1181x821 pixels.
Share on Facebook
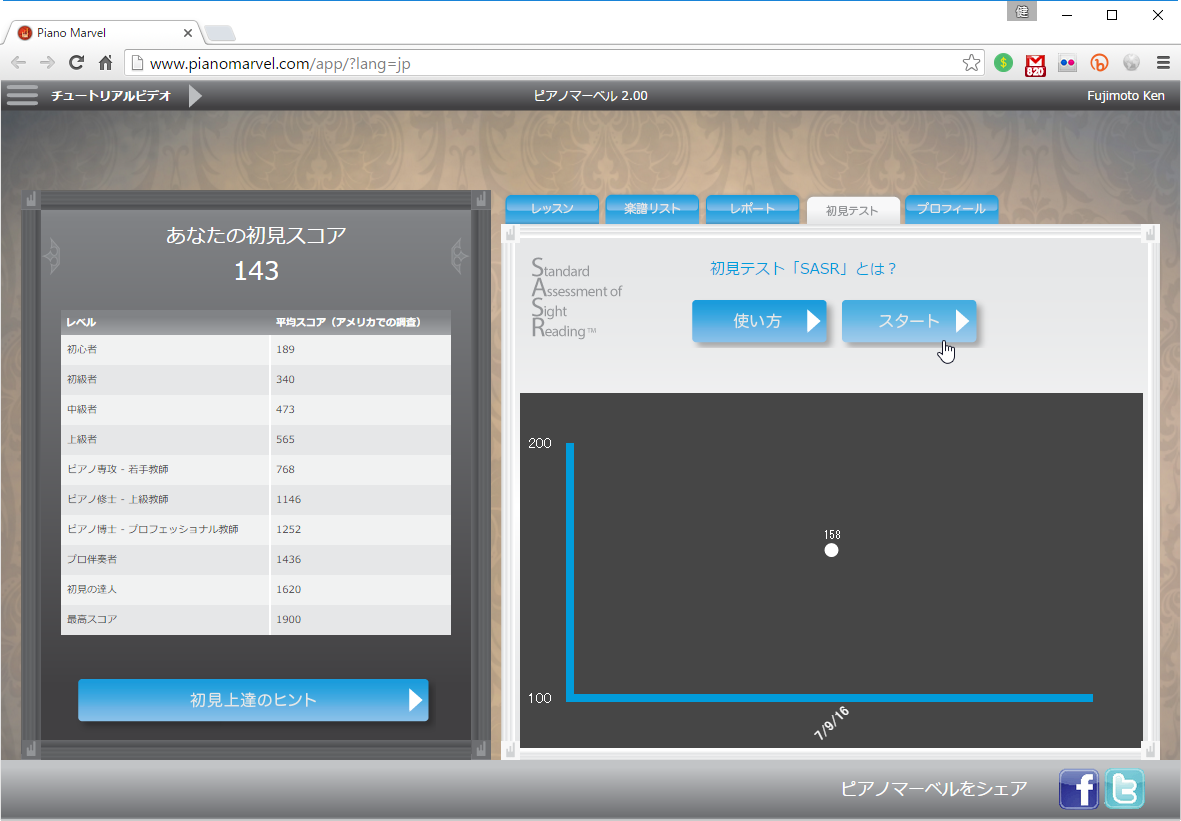click(x=1079, y=789)
